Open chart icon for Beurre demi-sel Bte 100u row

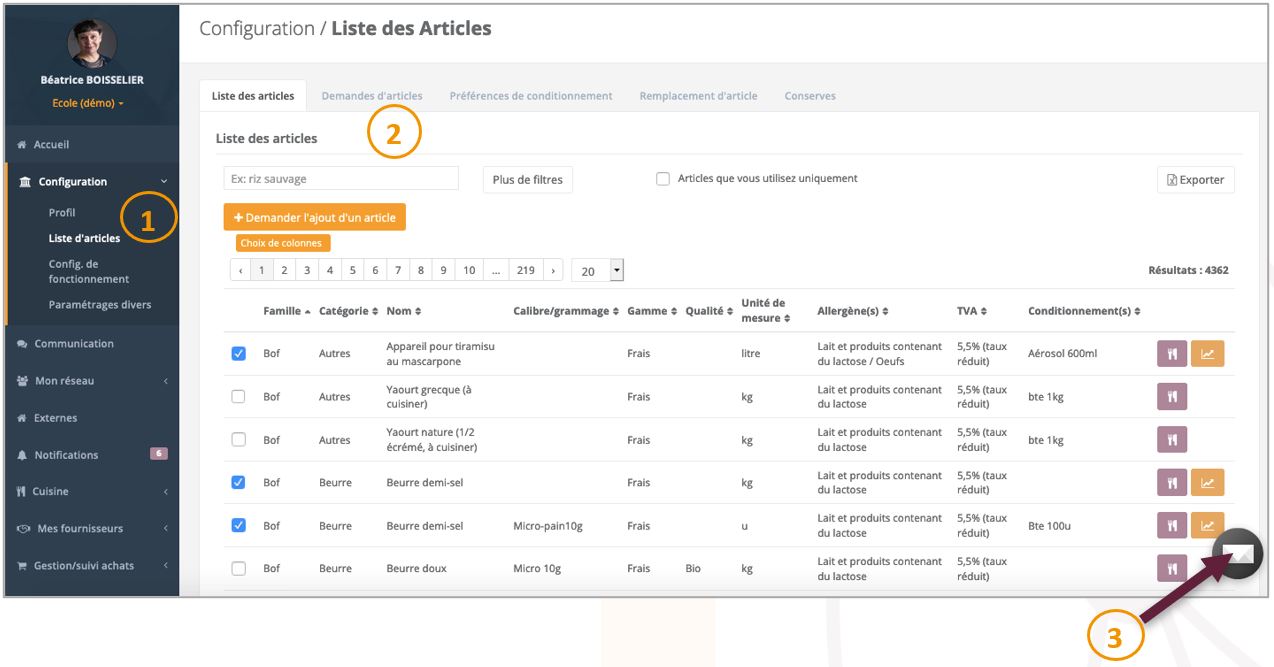[x=1207, y=525]
